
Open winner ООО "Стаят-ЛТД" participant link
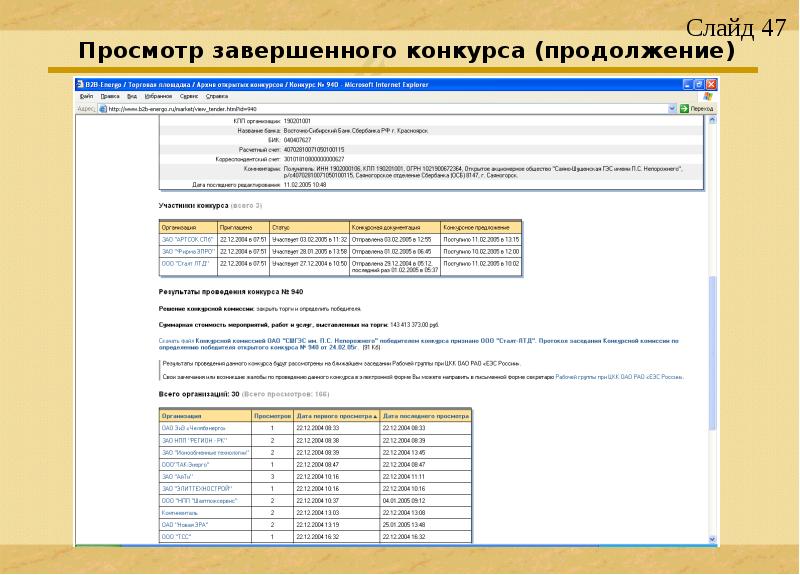tap(184, 263)
